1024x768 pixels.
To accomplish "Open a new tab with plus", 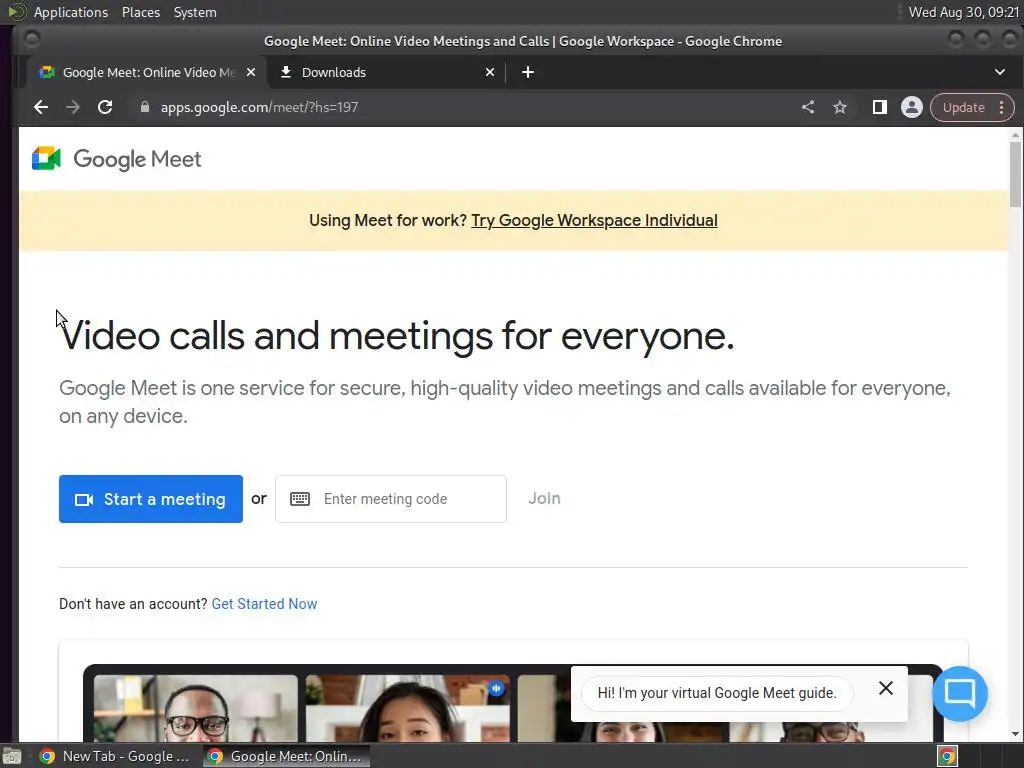I will click(x=528, y=72).
